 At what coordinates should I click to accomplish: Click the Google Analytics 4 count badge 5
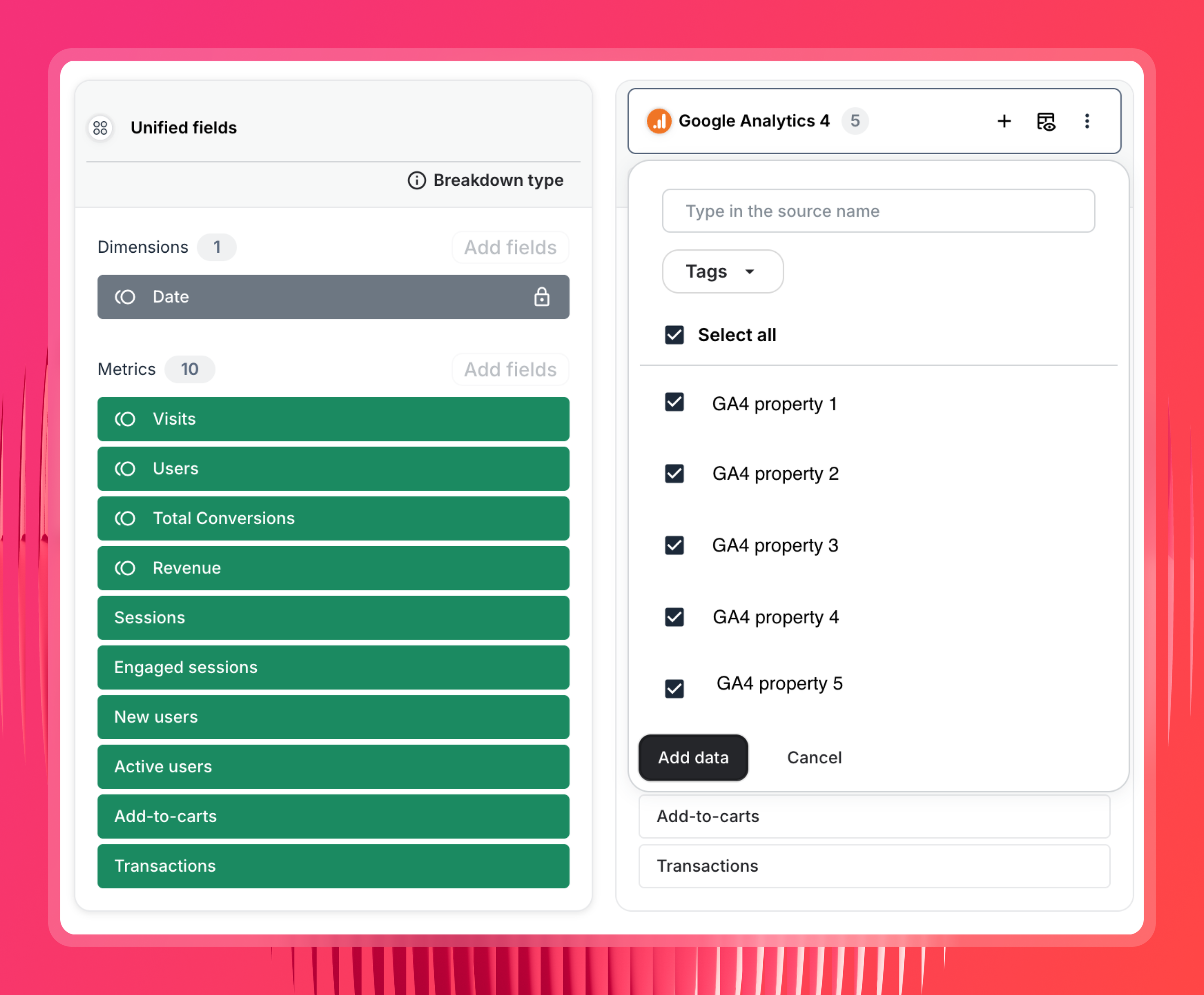pos(855,121)
